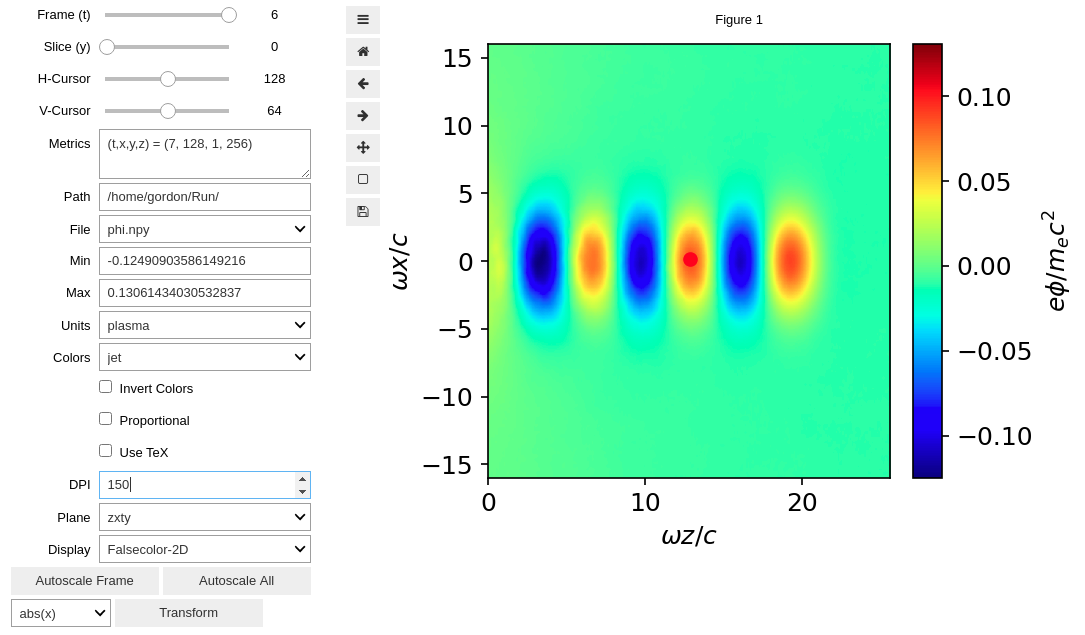Click the H-Cursor value 128 readout

tap(275, 79)
